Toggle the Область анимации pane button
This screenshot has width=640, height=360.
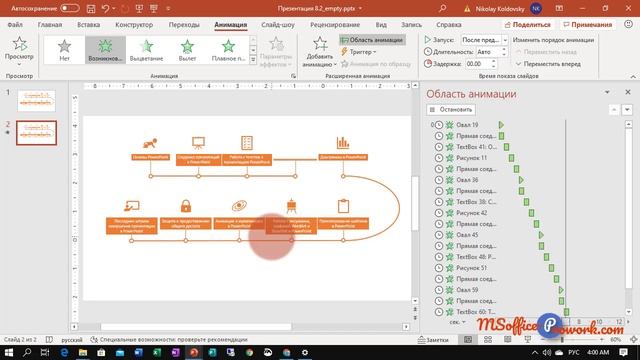click(372, 40)
